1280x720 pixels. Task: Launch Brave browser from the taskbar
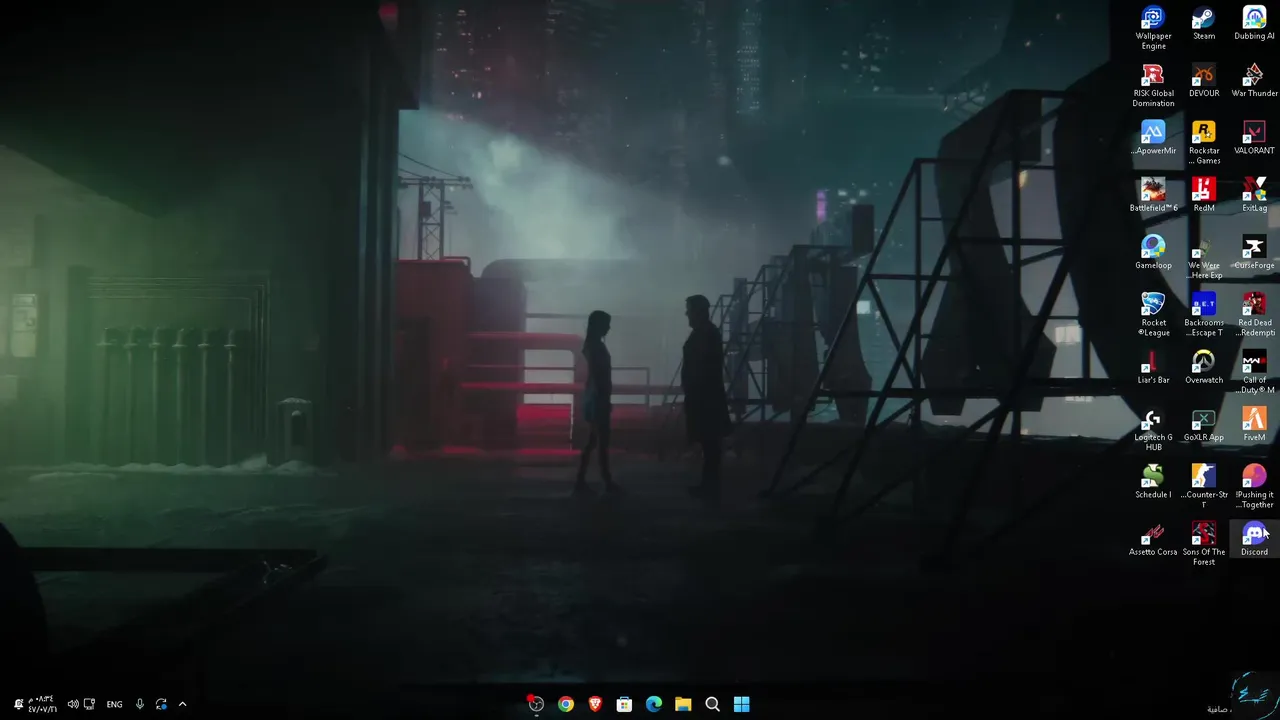click(x=595, y=704)
